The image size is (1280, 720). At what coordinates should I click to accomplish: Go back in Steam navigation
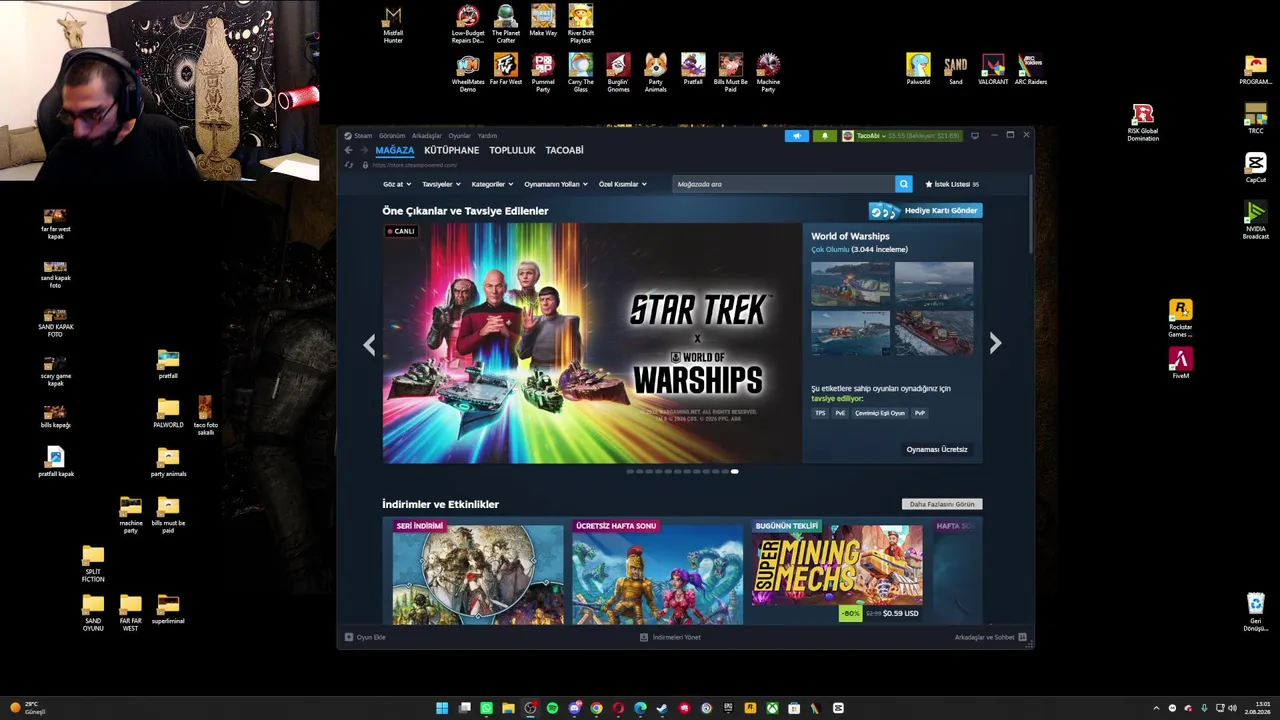click(348, 150)
